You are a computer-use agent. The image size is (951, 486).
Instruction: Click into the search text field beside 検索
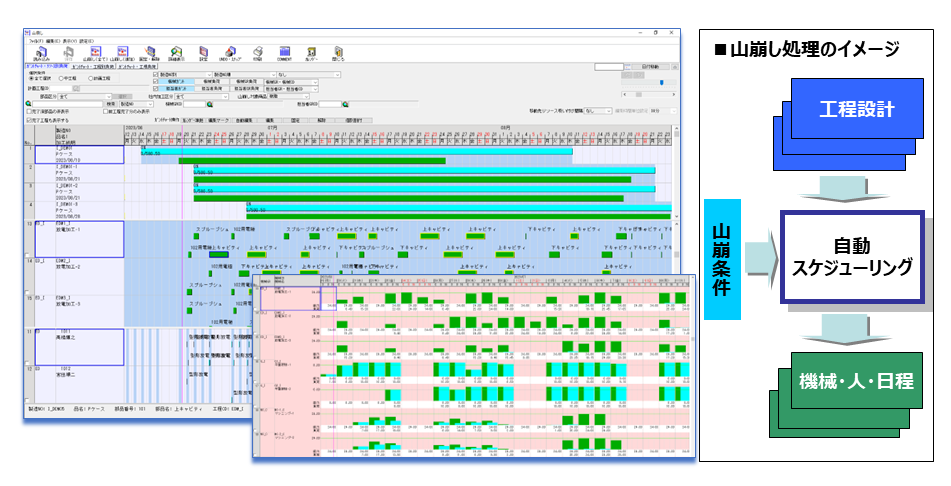pyautogui.click(x=67, y=104)
